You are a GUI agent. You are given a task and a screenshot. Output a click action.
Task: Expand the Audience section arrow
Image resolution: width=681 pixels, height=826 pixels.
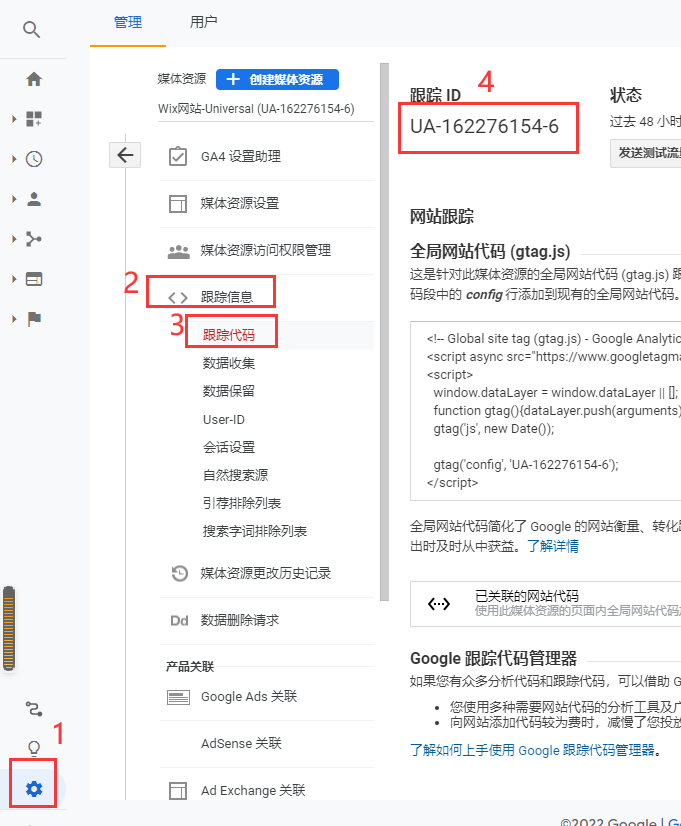coord(14,199)
